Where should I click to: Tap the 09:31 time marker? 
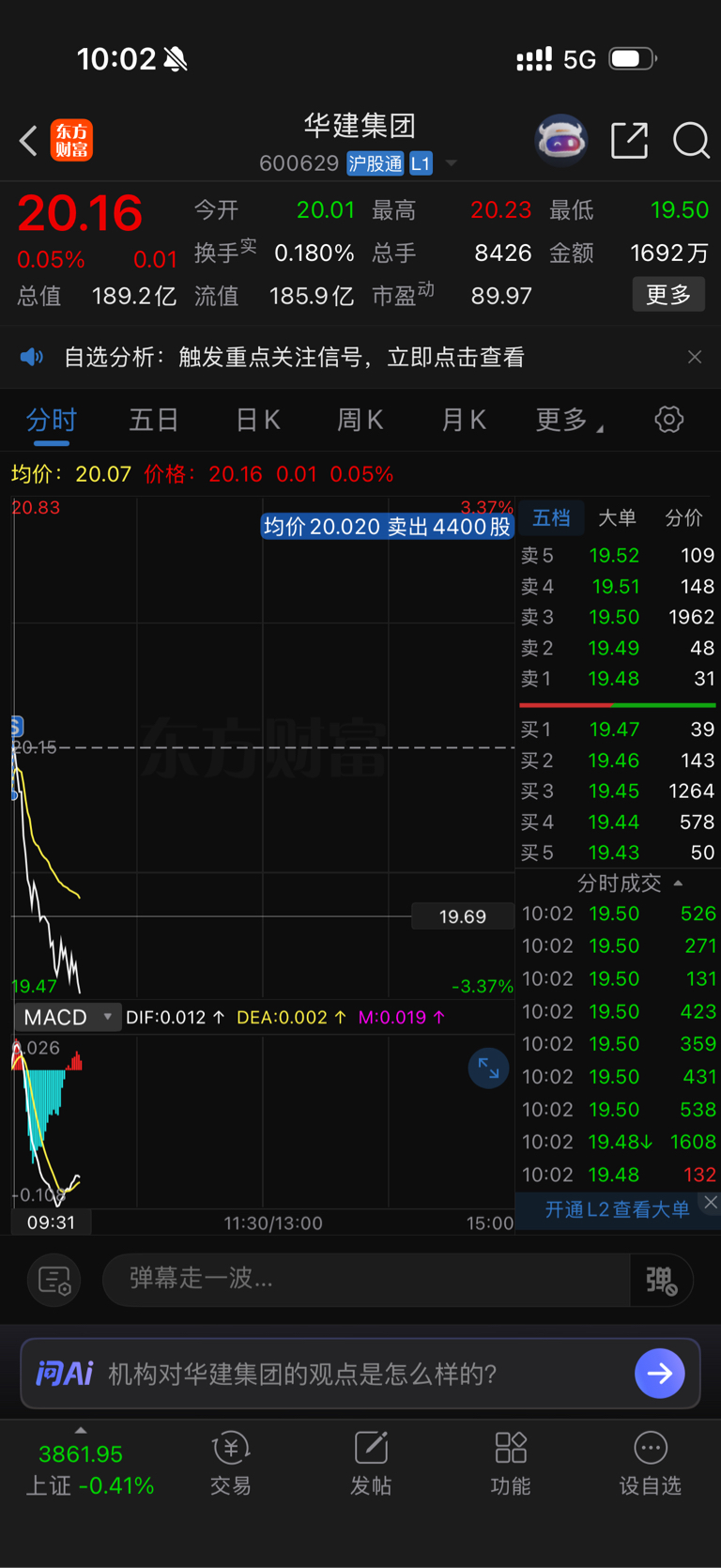coord(51,1222)
